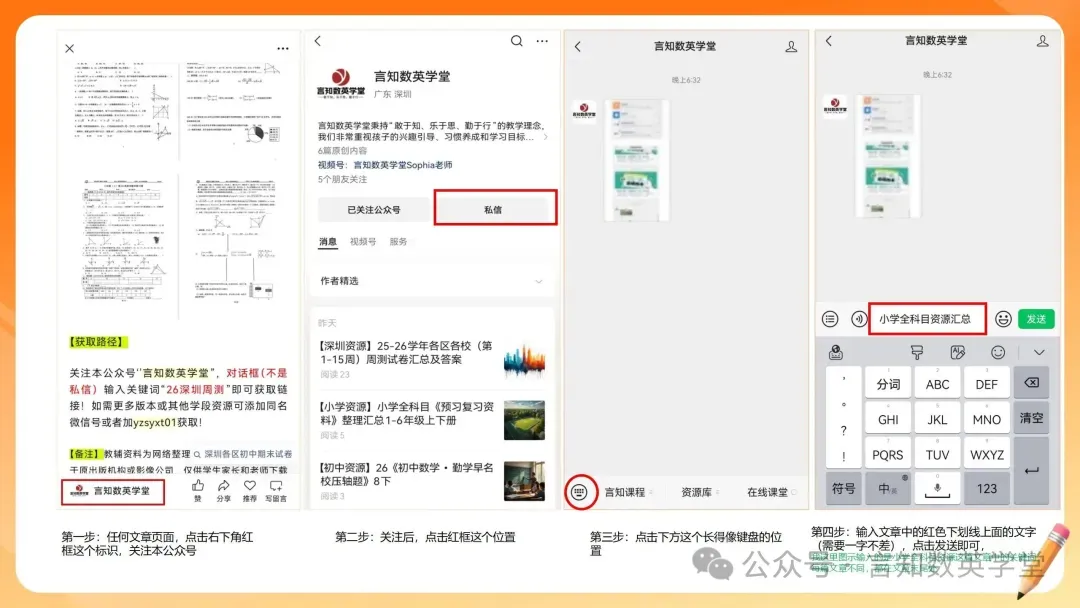
Task: Open the 深圳各区初中期末试卷 search link
Action: click(x=243, y=454)
